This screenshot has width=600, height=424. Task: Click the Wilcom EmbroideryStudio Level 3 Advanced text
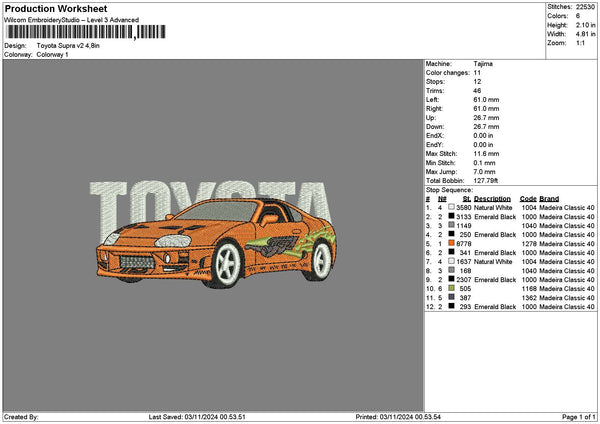click(x=72, y=20)
